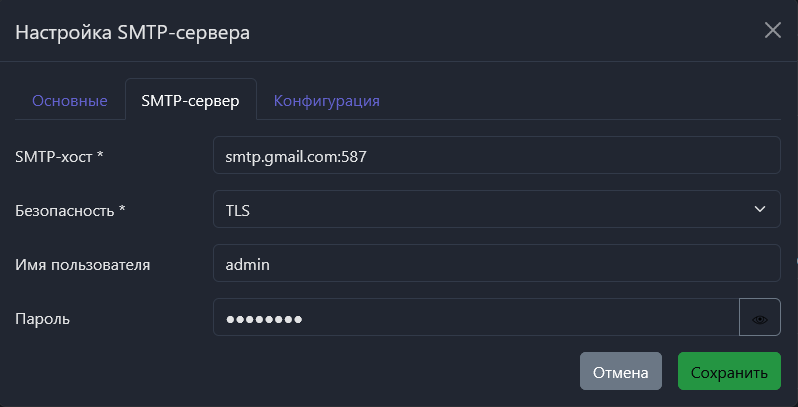Click the Имя пользователя label text
Viewport: 798px width, 407px height.
[x=83, y=264]
